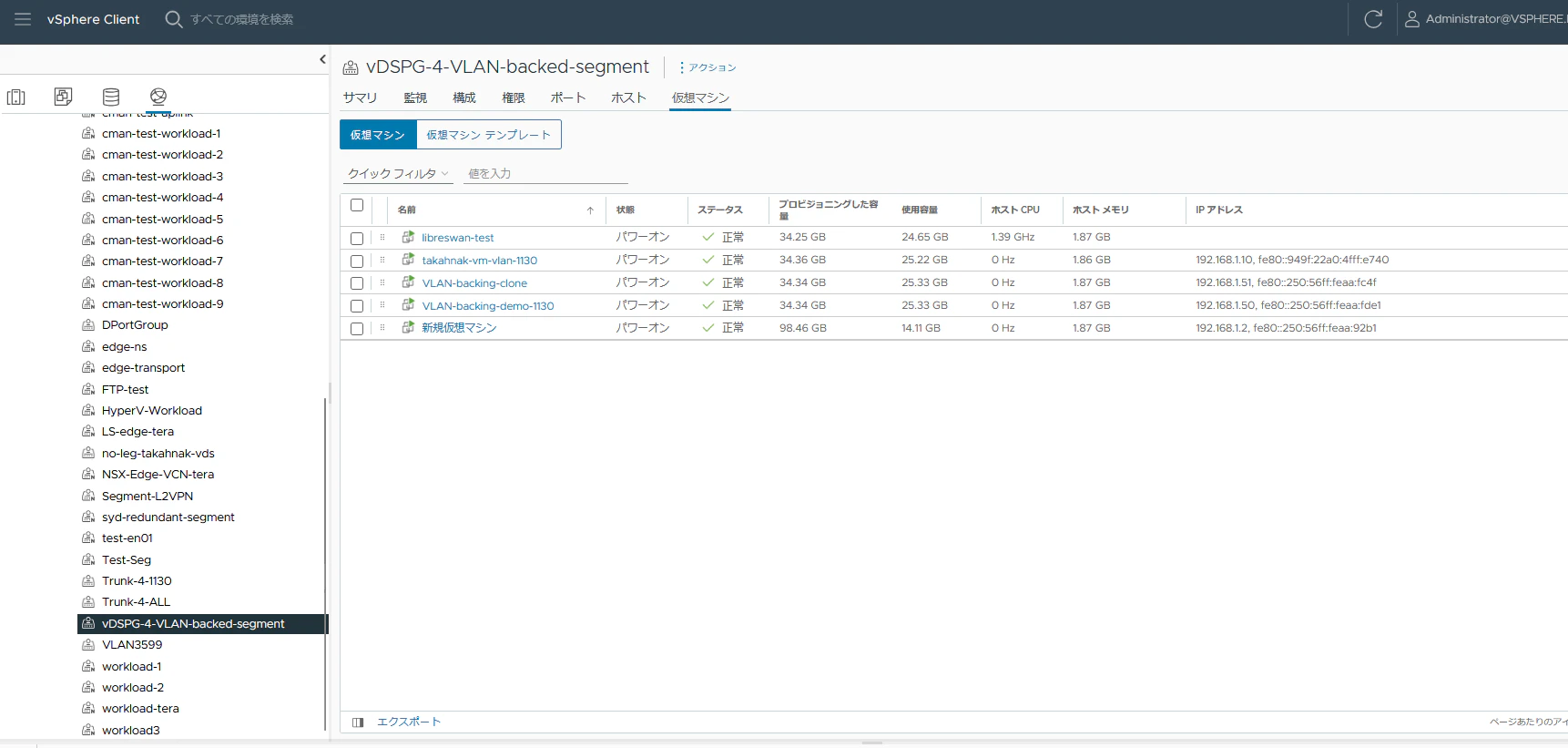The image size is (1568, 748).
Task: Click the 新規仮想マシン VM icon
Action: point(408,327)
